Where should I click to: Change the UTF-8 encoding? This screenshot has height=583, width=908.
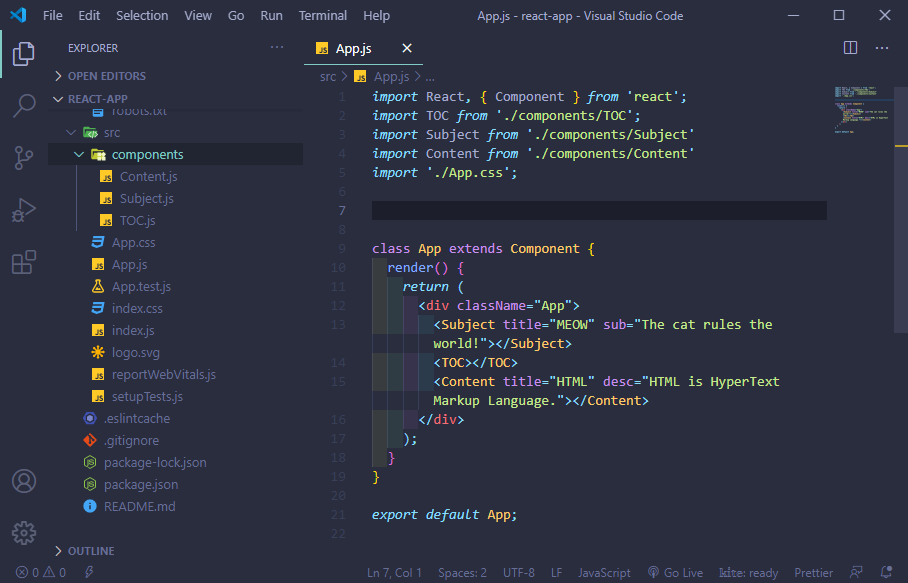tap(519, 573)
